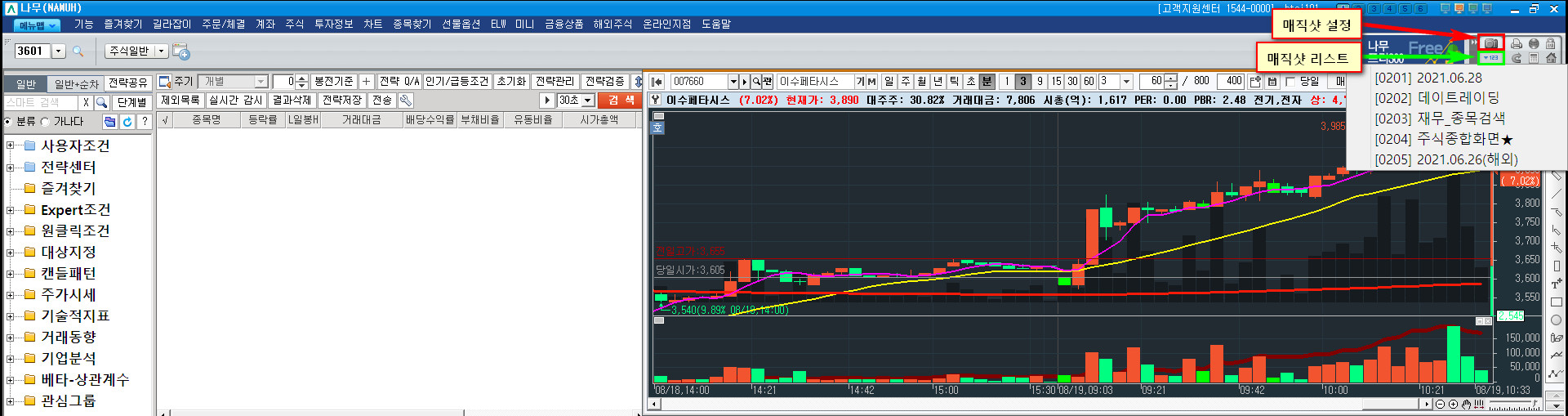The height and width of the screenshot is (416, 1568).
Task: Click the printer icon in top toolbar
Action: coord(1517,44)
